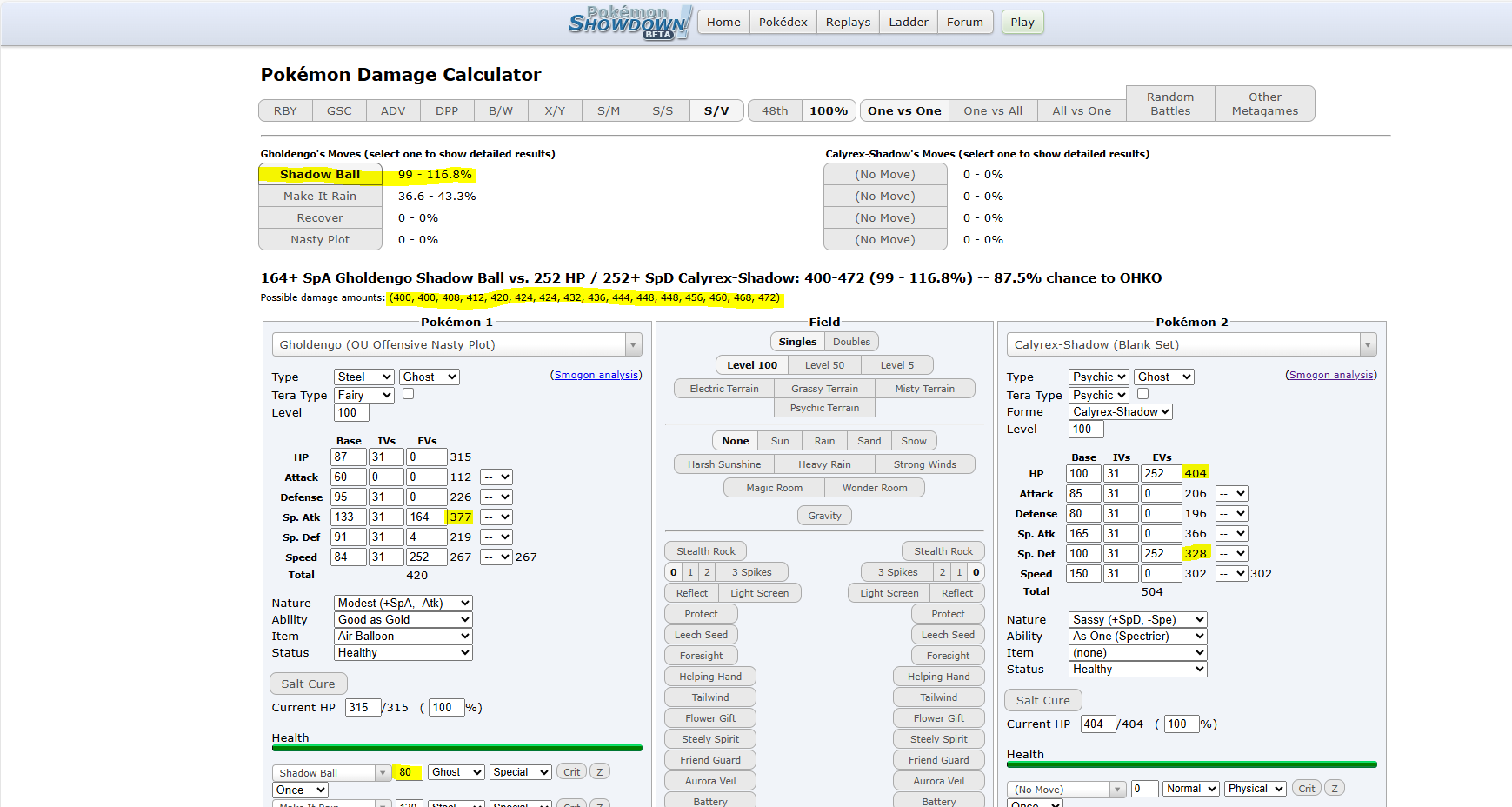Click the Play button

[1022, 23]
